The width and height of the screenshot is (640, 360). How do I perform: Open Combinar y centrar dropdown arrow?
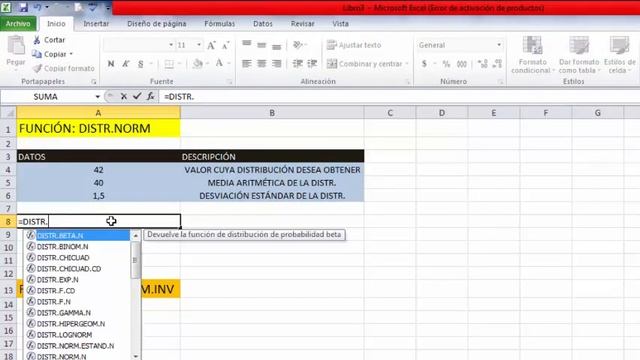407,64
